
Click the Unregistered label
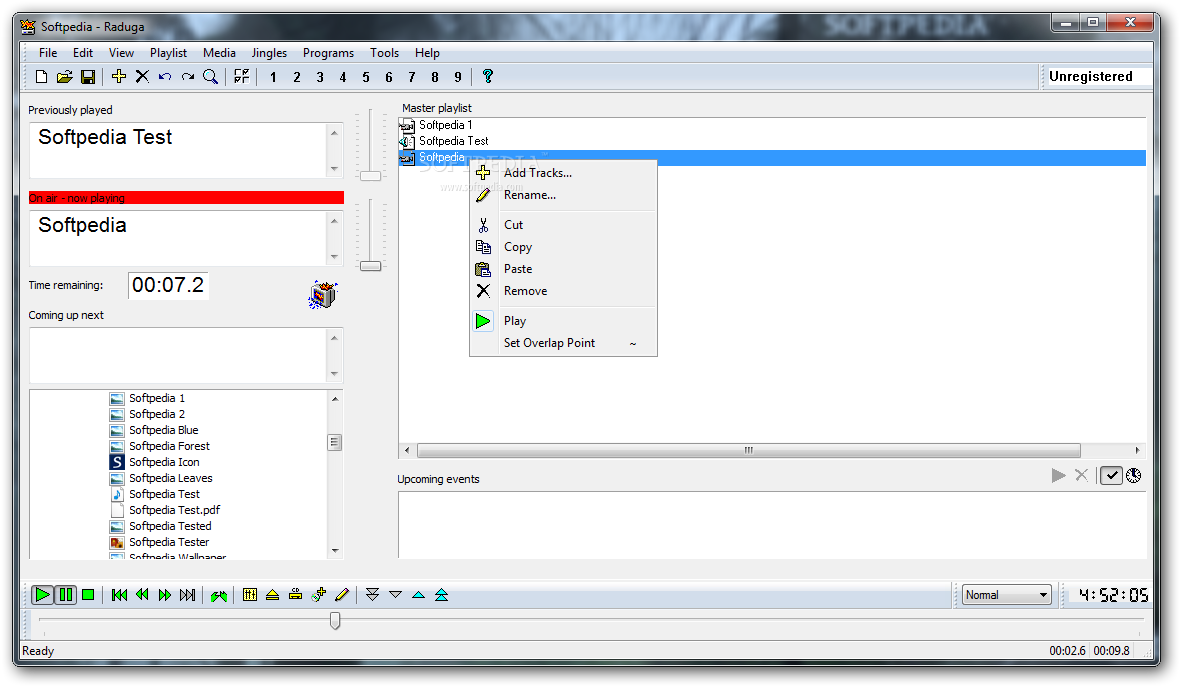point(1091,76)
